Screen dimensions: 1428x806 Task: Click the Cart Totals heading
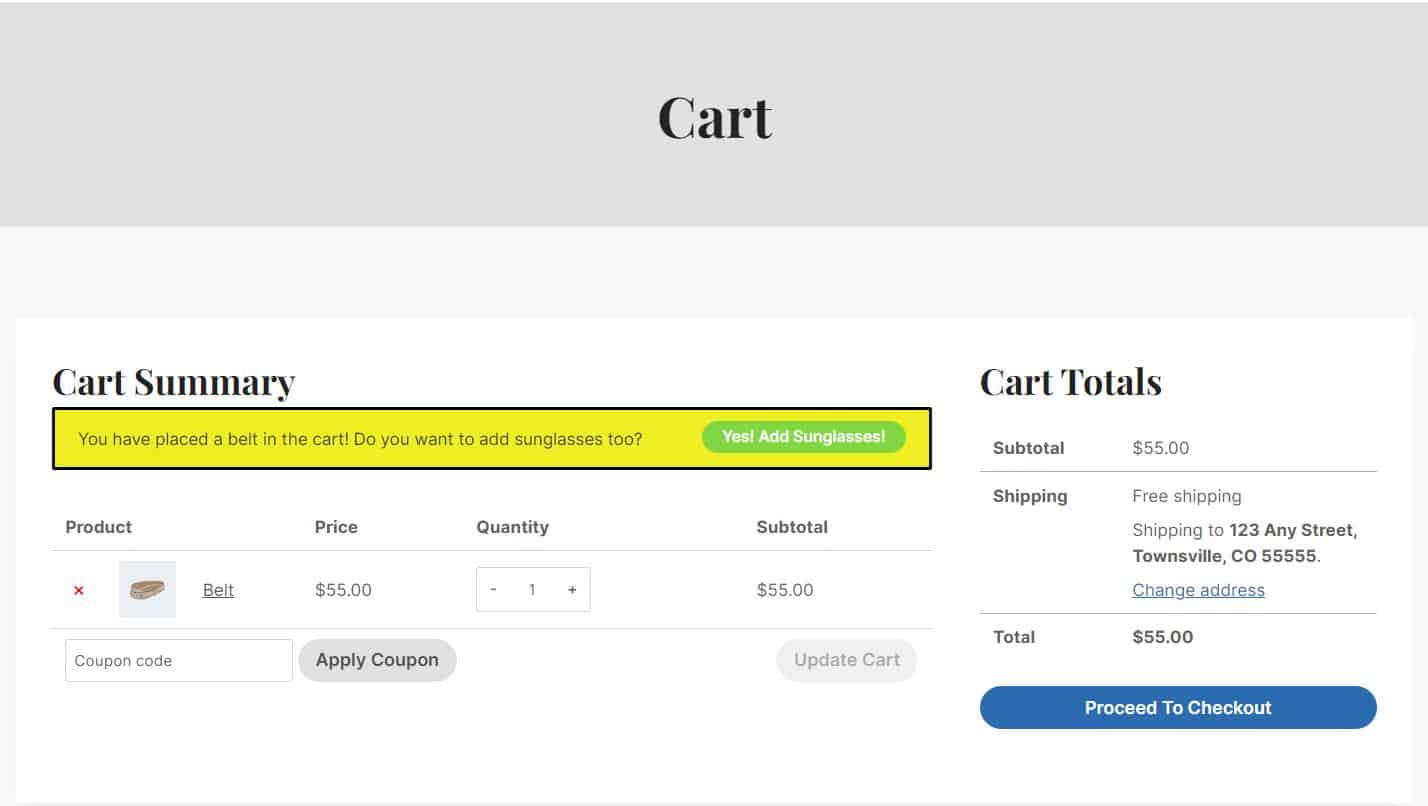click(1071, 382)
